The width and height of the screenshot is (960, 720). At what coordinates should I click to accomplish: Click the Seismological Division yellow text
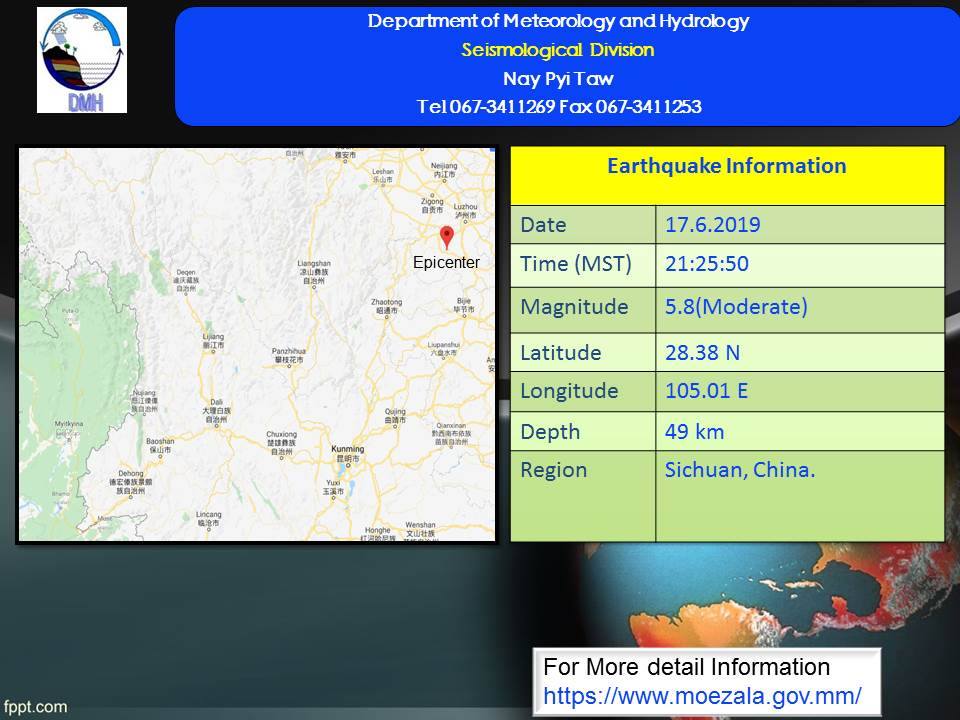558,50
